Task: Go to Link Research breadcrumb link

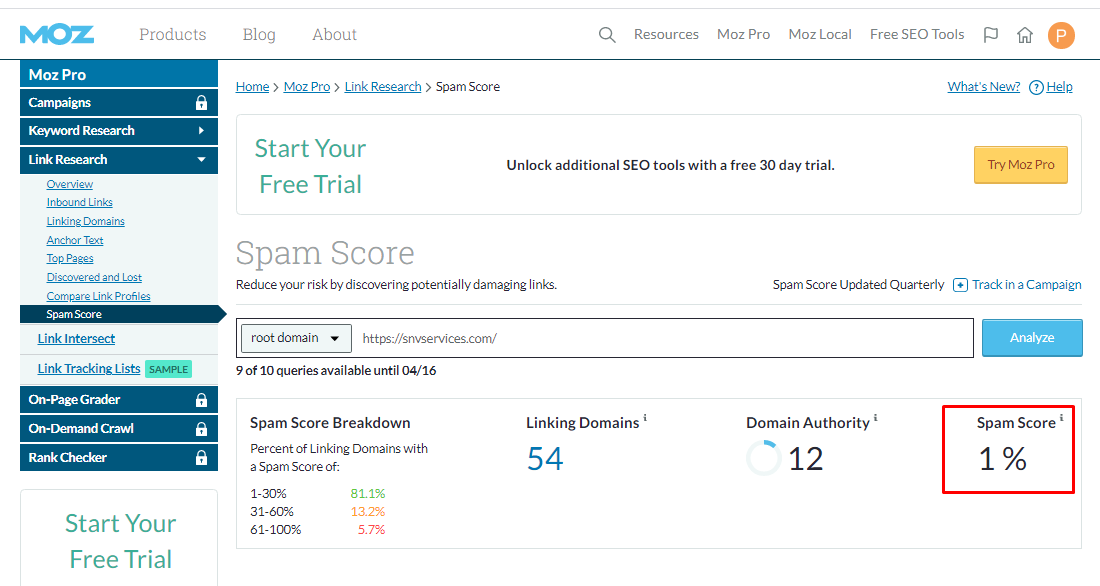Action: pos(383,86)
